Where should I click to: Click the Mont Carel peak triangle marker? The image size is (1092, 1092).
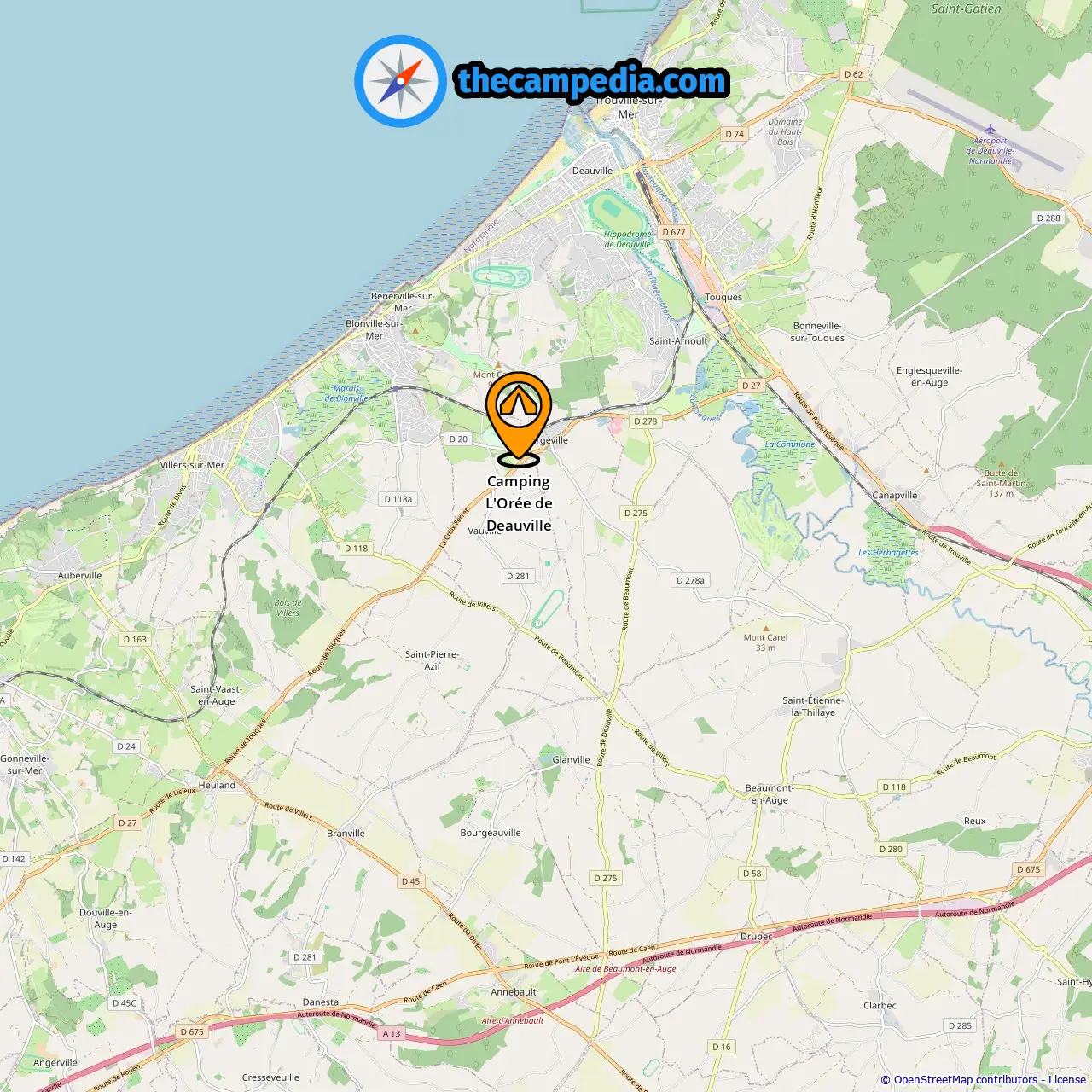tap(765, 628)
